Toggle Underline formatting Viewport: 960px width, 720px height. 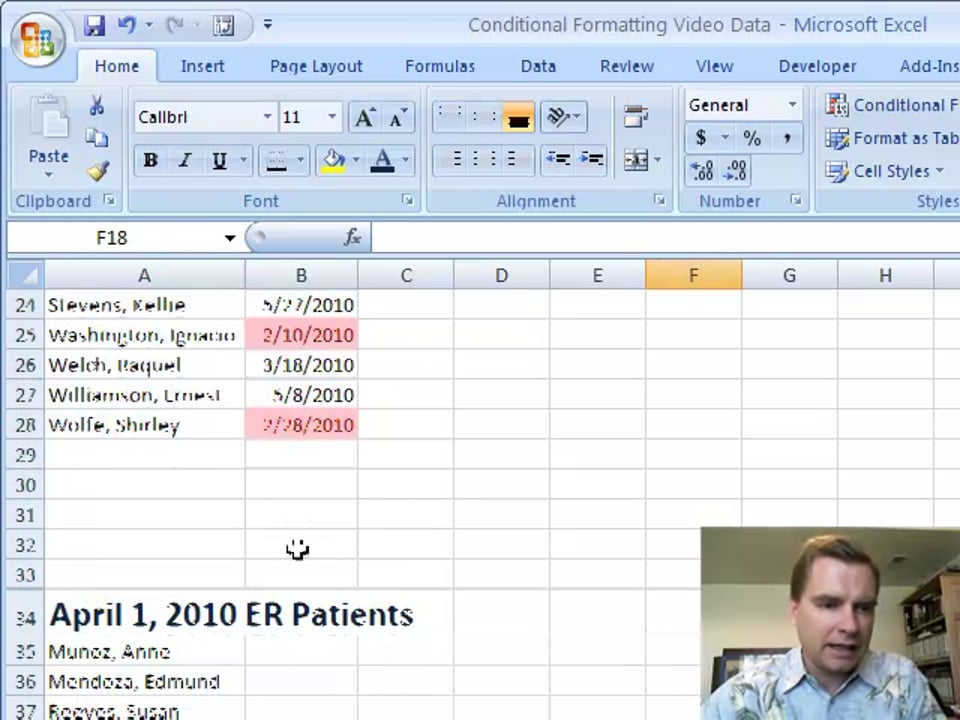(x=219, y=160)
